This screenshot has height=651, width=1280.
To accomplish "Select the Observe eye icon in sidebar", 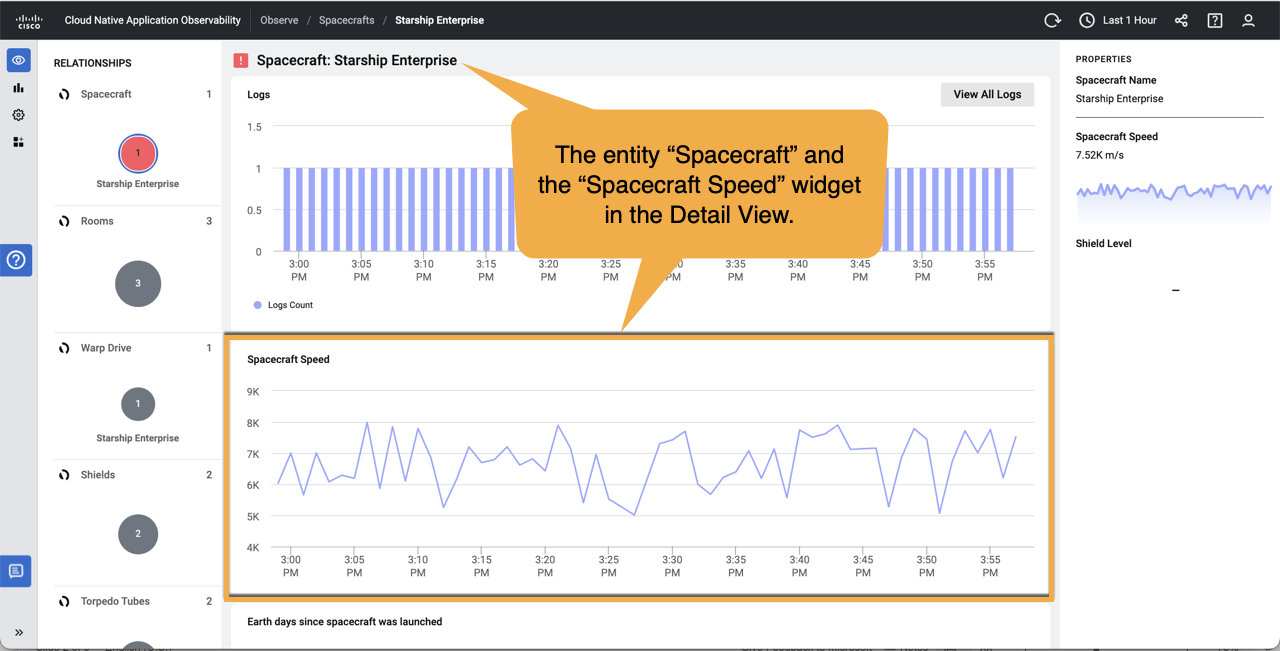I will [x=18, y=60].
